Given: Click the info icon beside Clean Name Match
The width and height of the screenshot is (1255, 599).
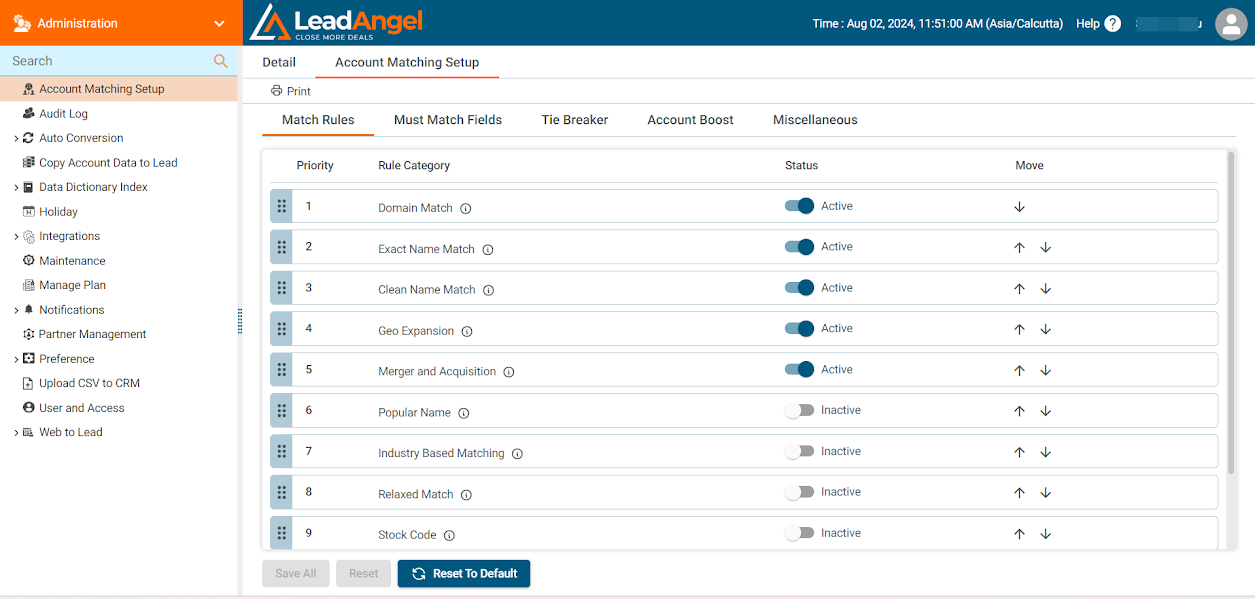Looking at the screenshot, I should coord(489,290).
